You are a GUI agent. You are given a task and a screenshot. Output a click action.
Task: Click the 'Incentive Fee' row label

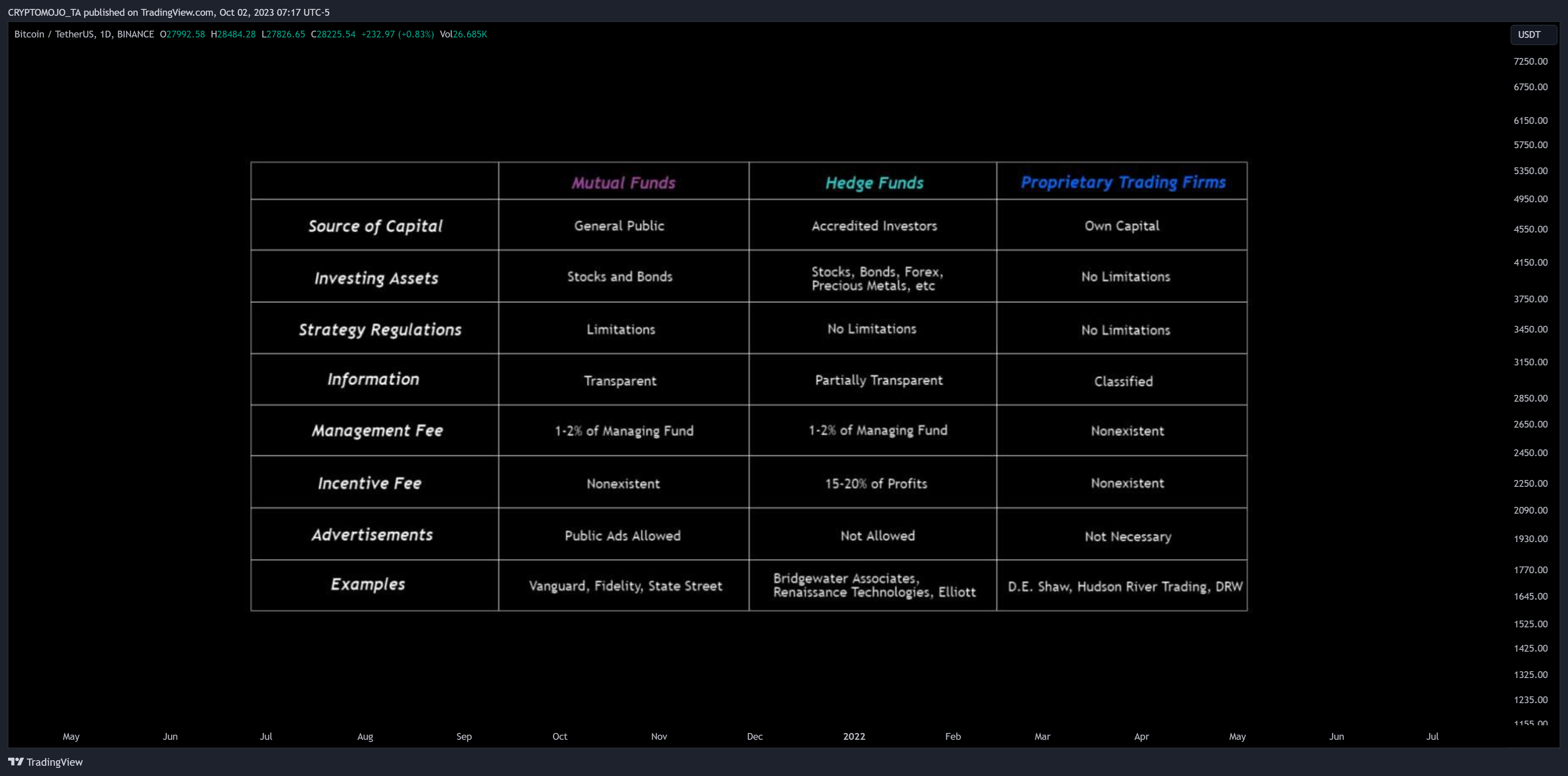coord(369,483)
